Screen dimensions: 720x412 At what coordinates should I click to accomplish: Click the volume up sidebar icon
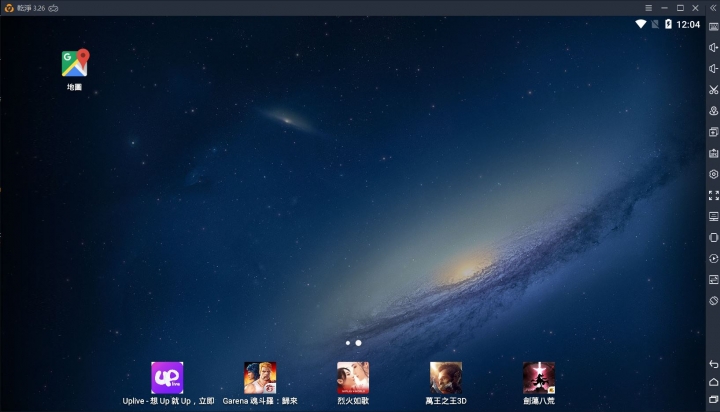(714, 47)
